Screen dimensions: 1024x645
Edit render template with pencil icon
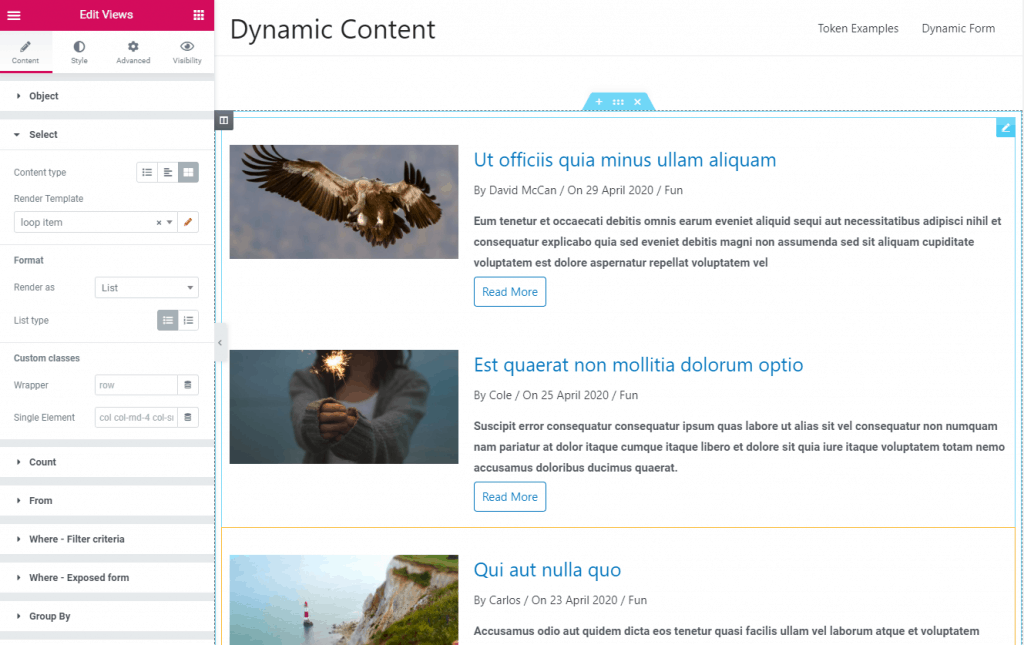[188, 222]
